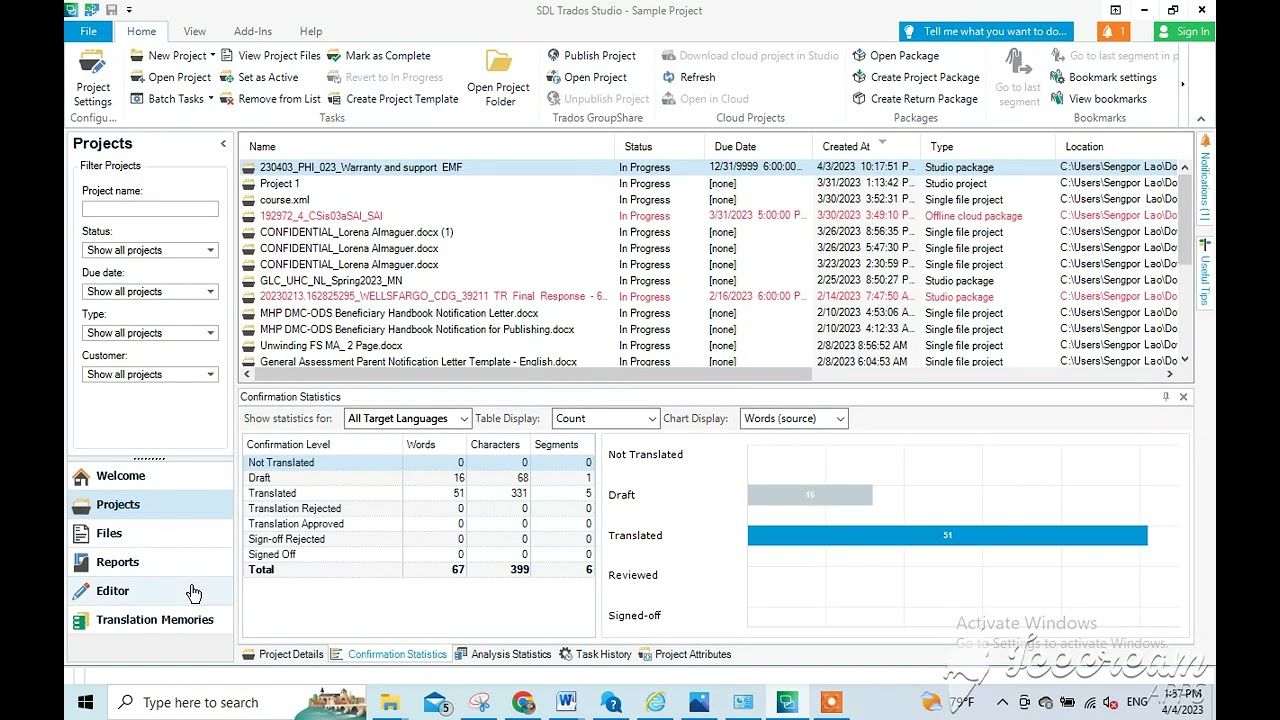Open Chart Display dropdown
The width and height of the screenshot is (1280, 720).
click(794, 419)
